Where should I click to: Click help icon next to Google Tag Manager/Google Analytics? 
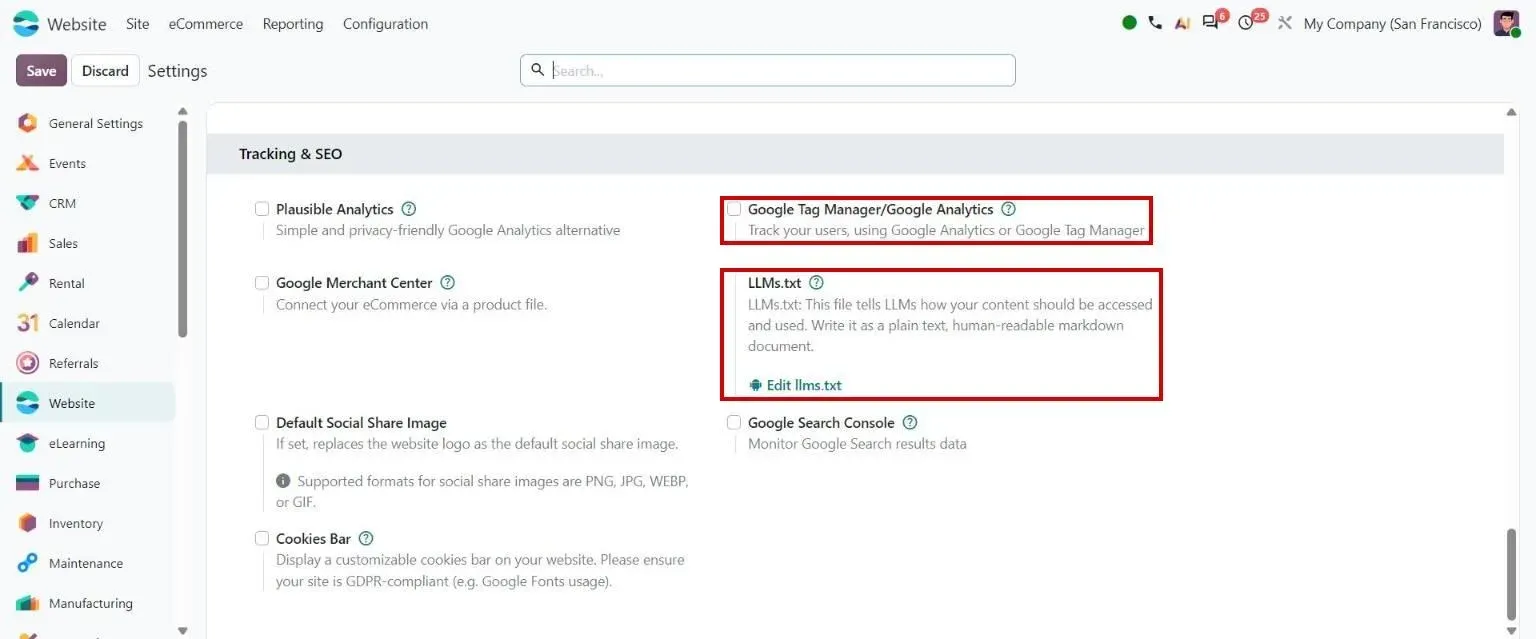click(1008, 209)
